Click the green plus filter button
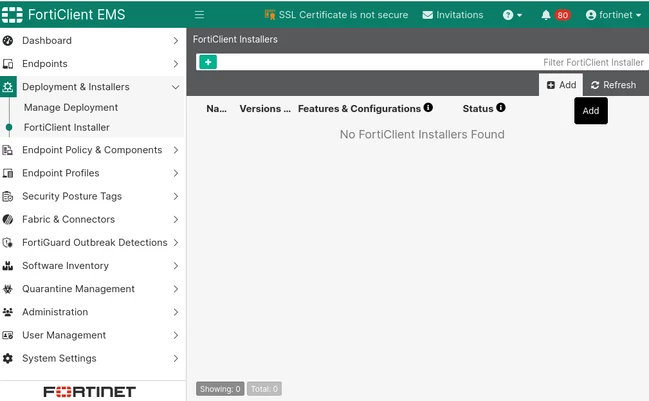649x401 pixels. point(208,62)
